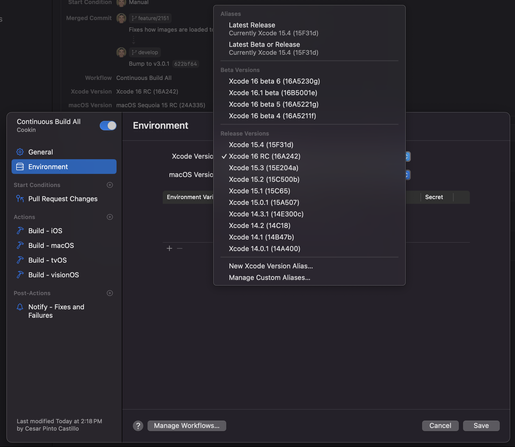
Task: Cancel the workflow edits
Action: [440, 426]
